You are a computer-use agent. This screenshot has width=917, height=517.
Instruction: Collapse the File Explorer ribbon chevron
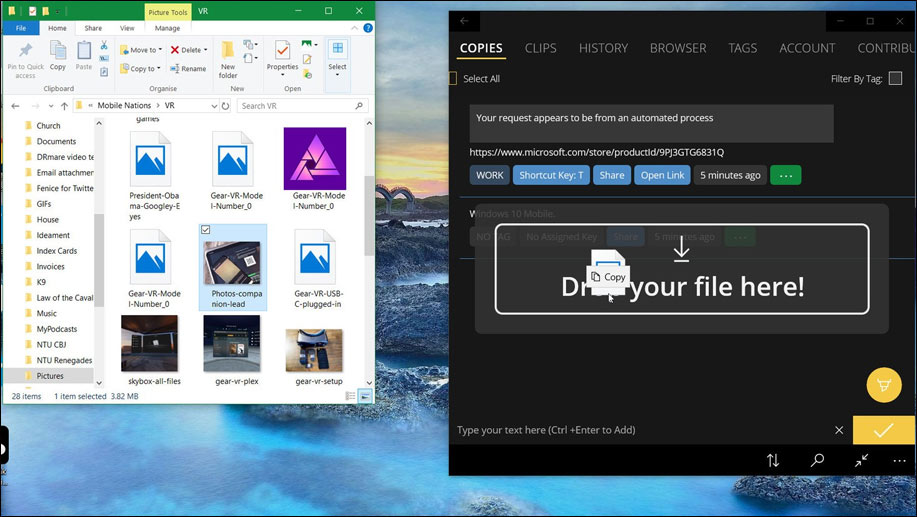point(354,28)
